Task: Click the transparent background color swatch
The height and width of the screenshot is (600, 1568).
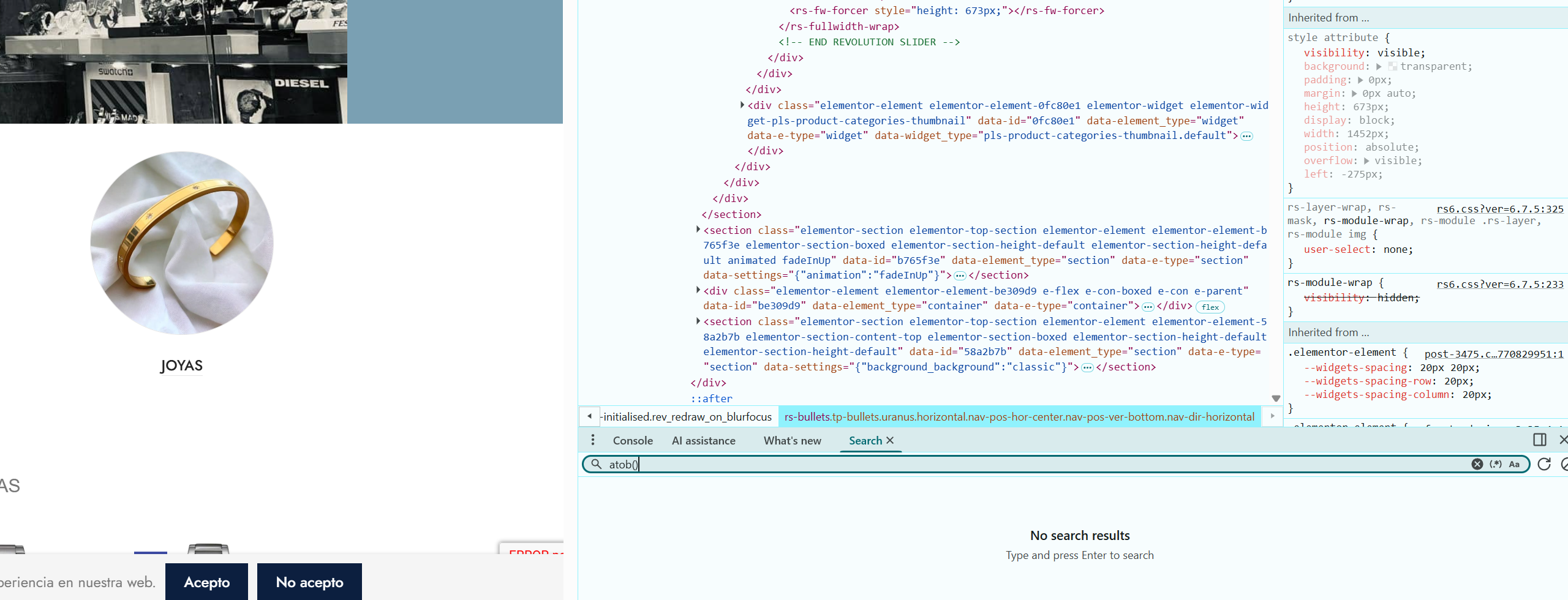Action: pyautogui.click(x=1392, y=67)
